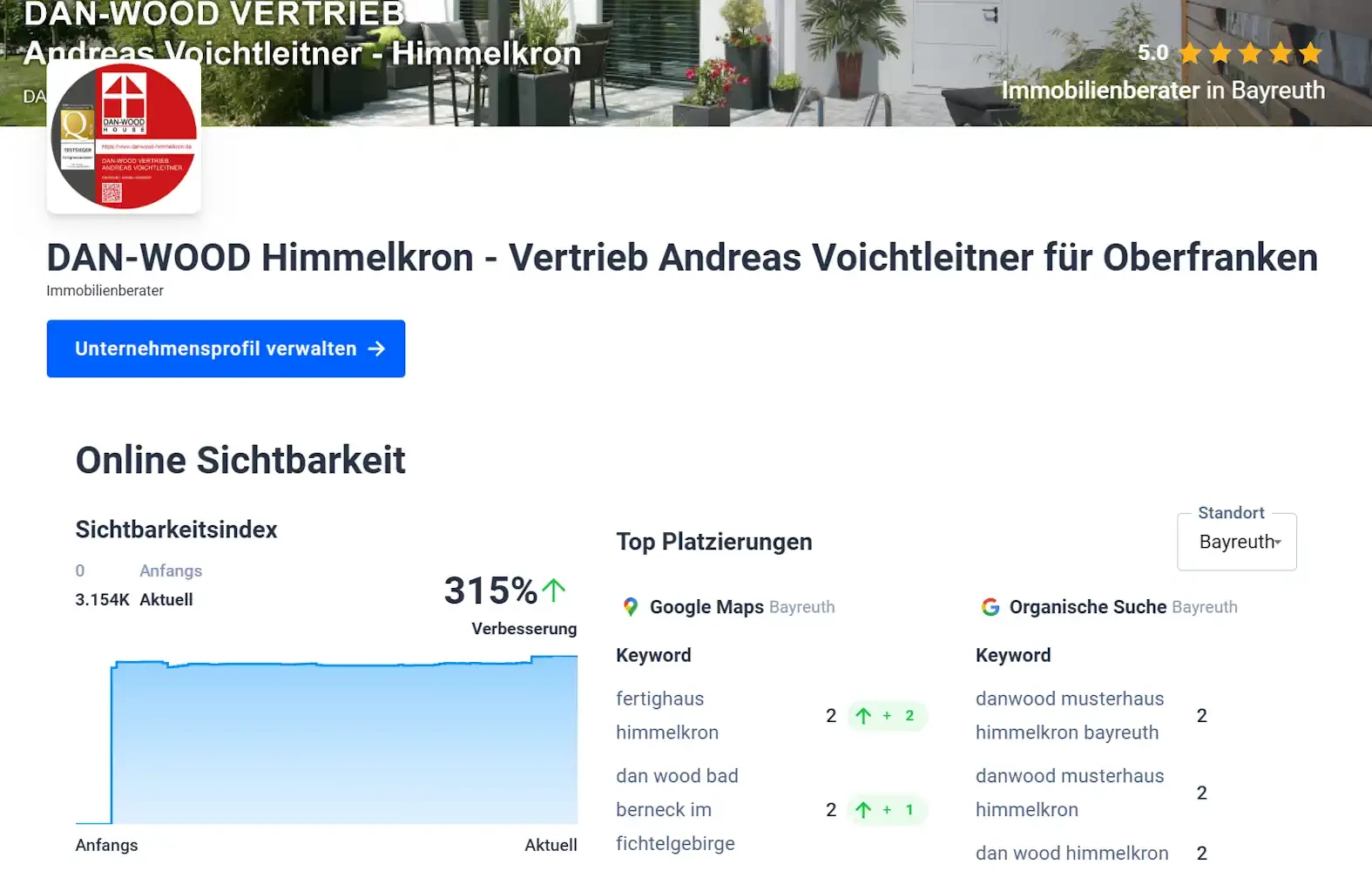
Task: Click the Keyword header under Google Maps
Action: 653,655
